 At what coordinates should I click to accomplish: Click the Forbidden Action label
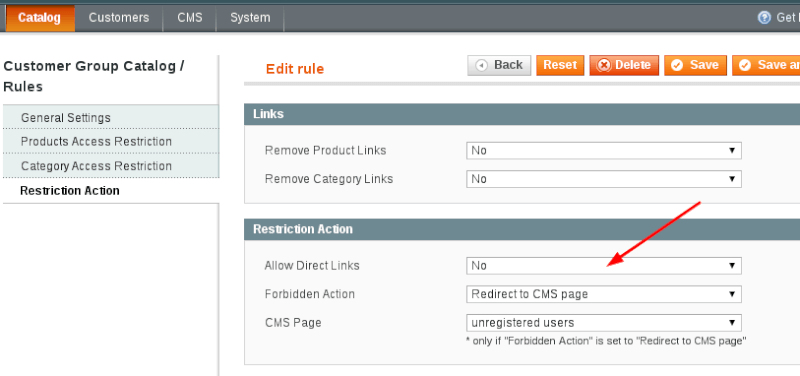click(x=310, y=294)
